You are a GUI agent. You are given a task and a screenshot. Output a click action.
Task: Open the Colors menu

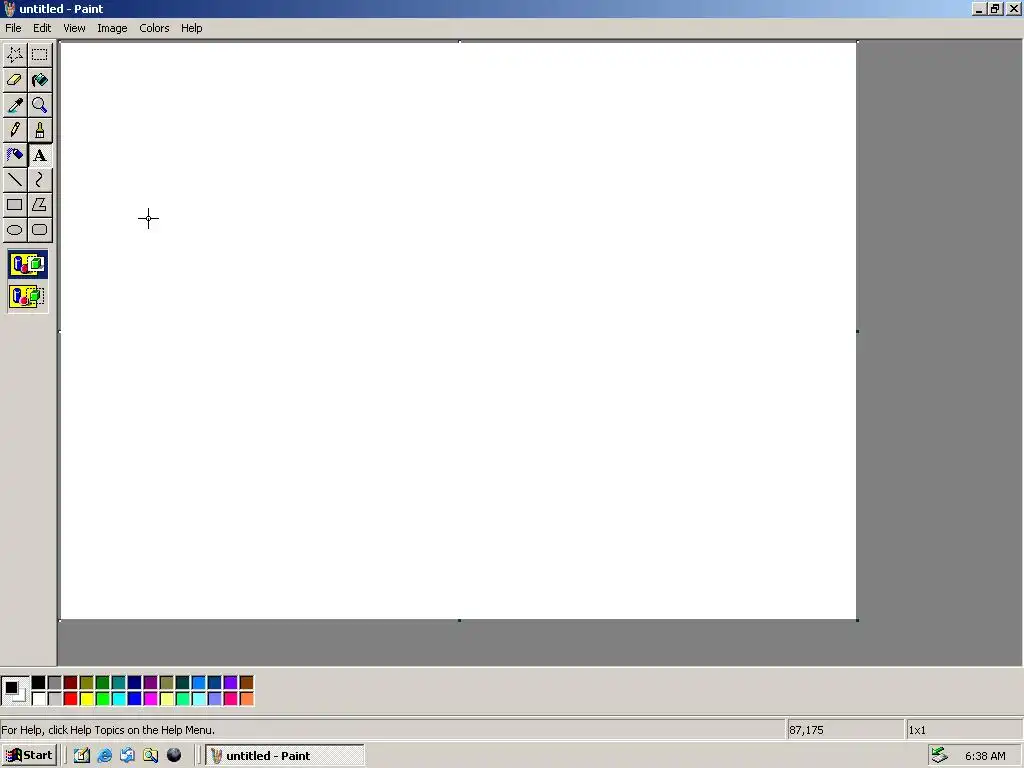(x=154, y=28)
